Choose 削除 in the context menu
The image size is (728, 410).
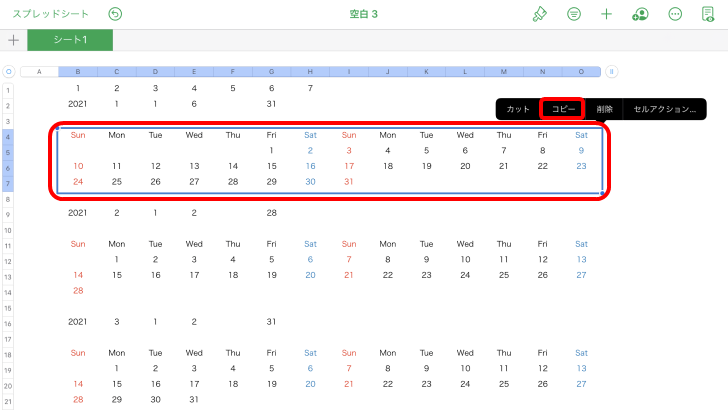(x=604, y=109)
